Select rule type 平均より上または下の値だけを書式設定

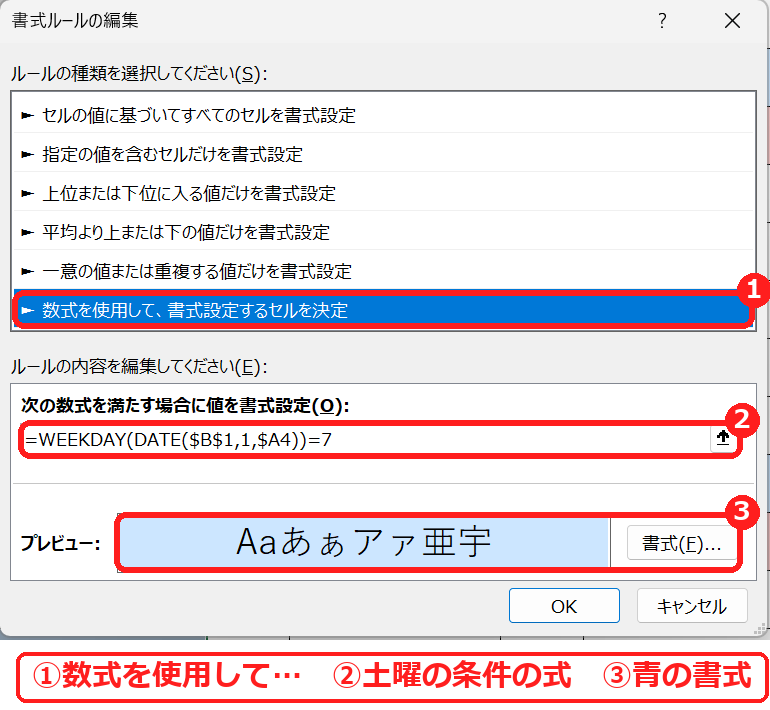coord(383,232)
